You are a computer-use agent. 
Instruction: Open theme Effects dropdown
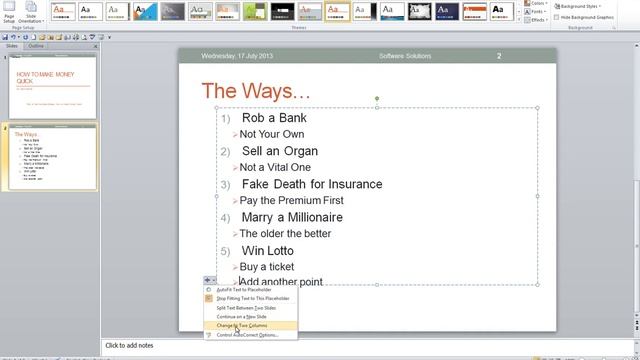(x=536, y=20)
